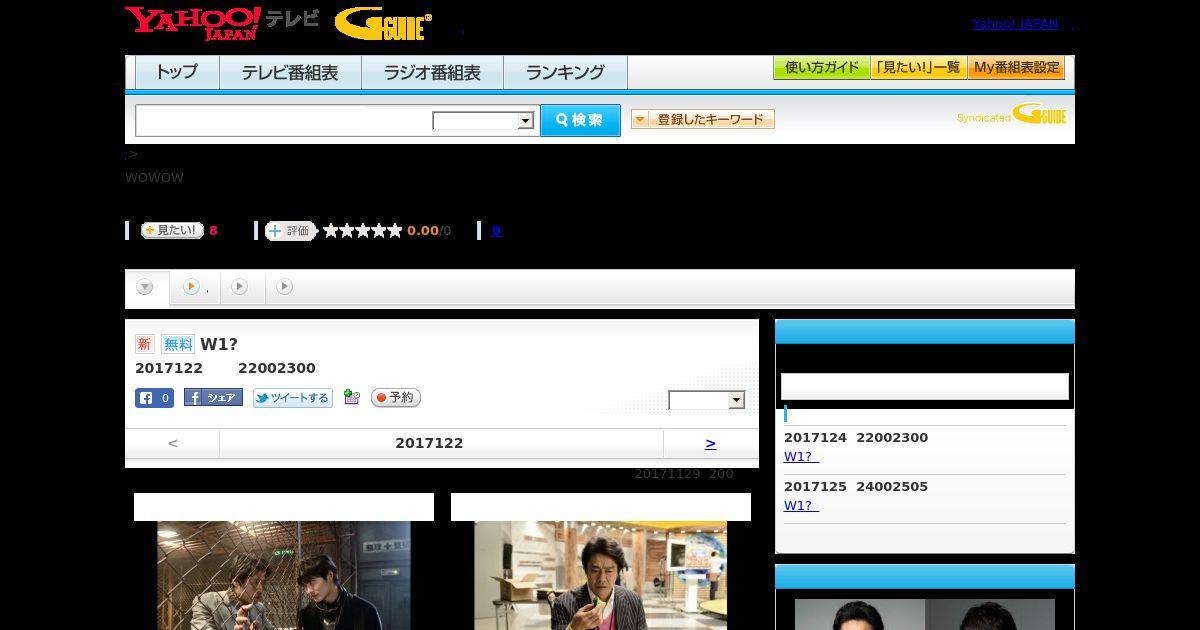This screenshot has height=630, width=1200.
Task: Open the search category dropdown
Action: click(x=483, y=121)
